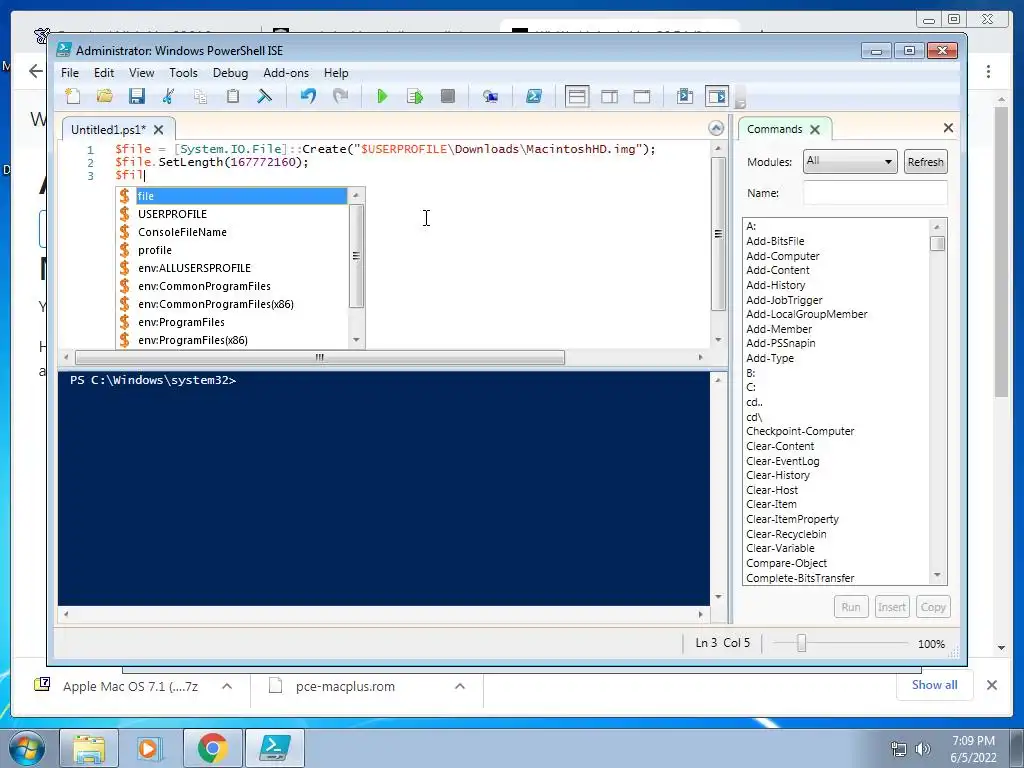Click the New Remote PowerShell Tab icon
This screenshot has width=1024, height=768.
[490, 97]
